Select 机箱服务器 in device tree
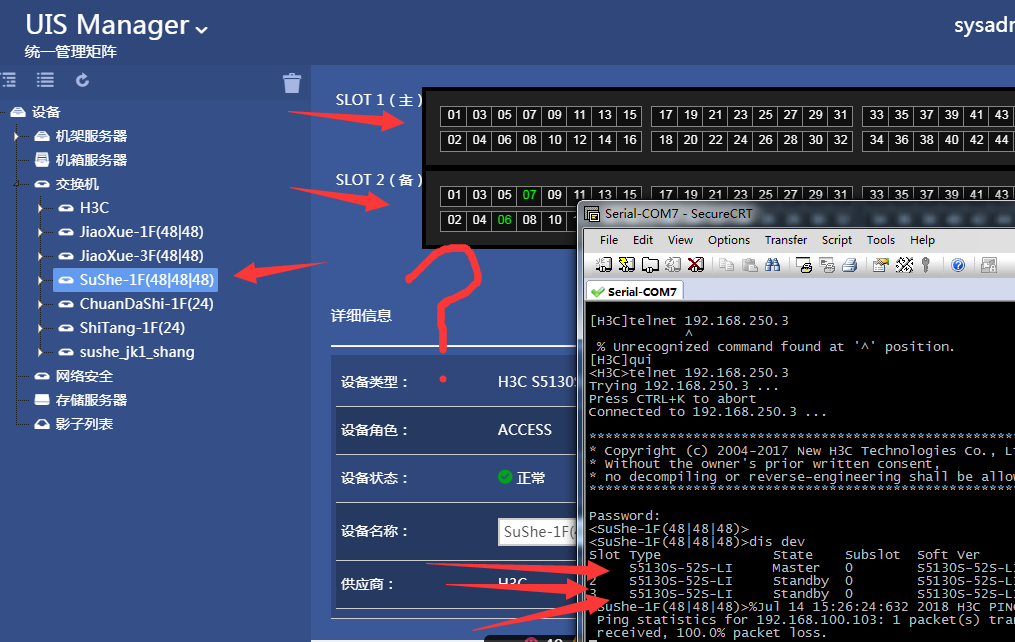 tap(91, 160)
